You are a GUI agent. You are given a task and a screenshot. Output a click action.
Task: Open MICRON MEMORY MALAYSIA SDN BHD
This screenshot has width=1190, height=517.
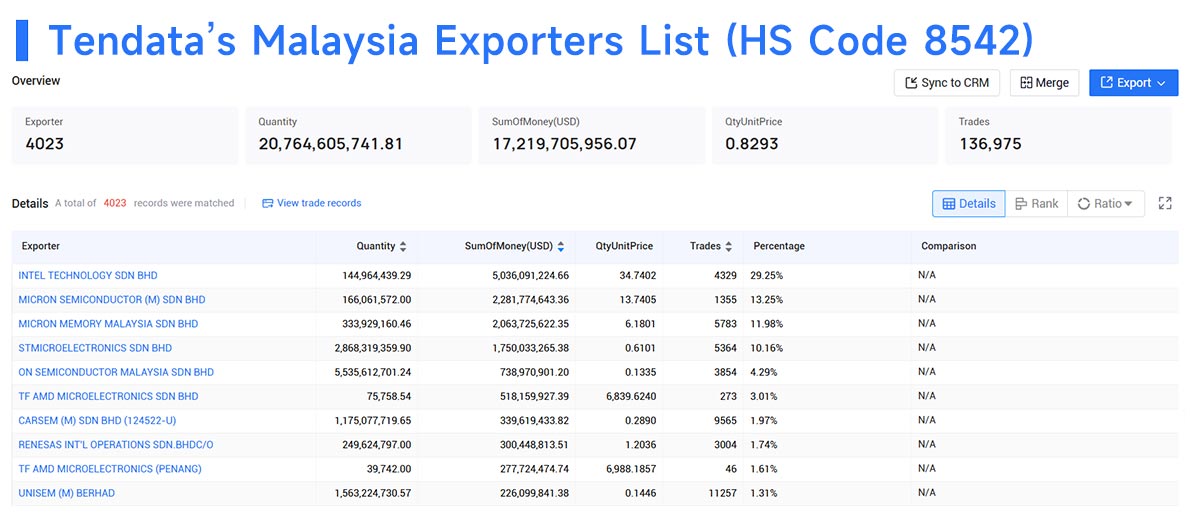tap(108, 324)
